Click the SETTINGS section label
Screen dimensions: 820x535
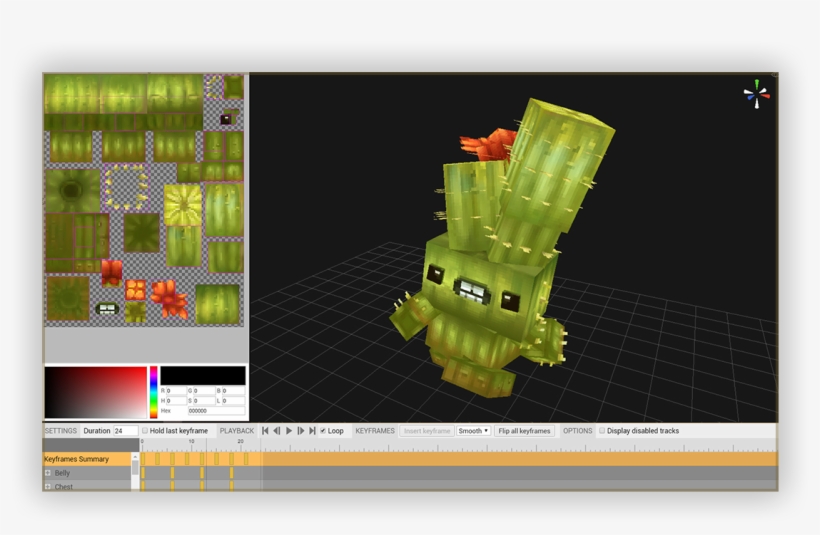[61, 431]
